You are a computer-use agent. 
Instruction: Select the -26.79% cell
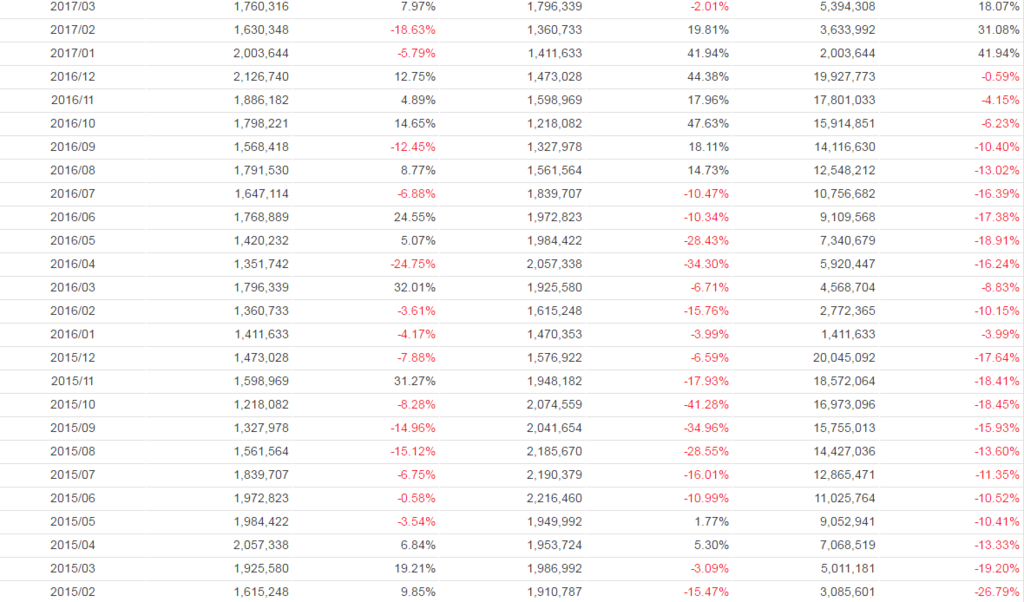pyautogui.click(x=999, y=591)
